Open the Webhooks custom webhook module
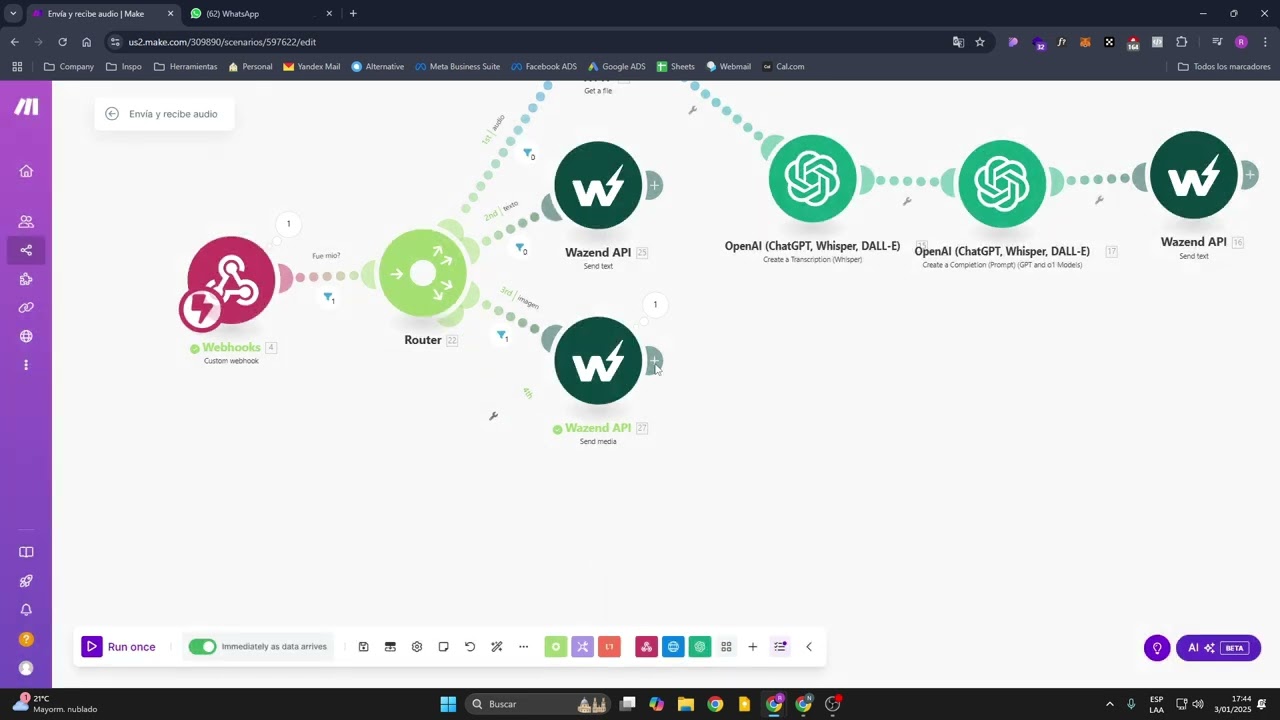Viewport: 1280px width, 720px height. 231,281
